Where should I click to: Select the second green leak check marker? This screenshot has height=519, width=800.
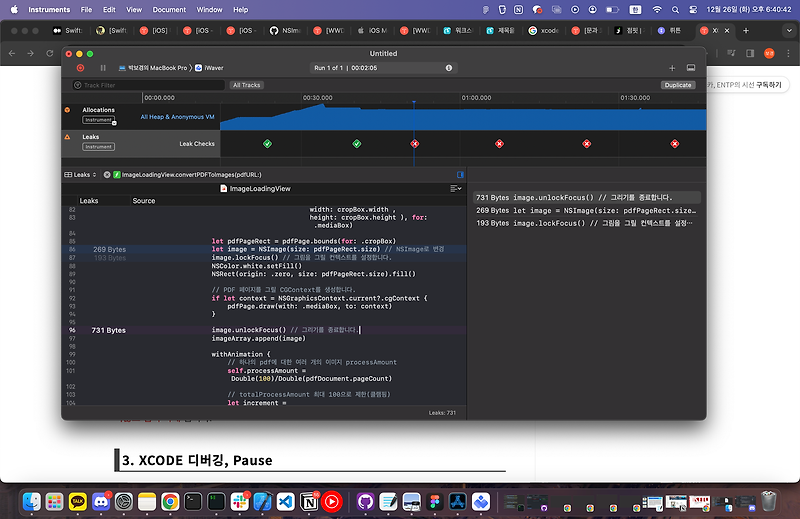357,144
